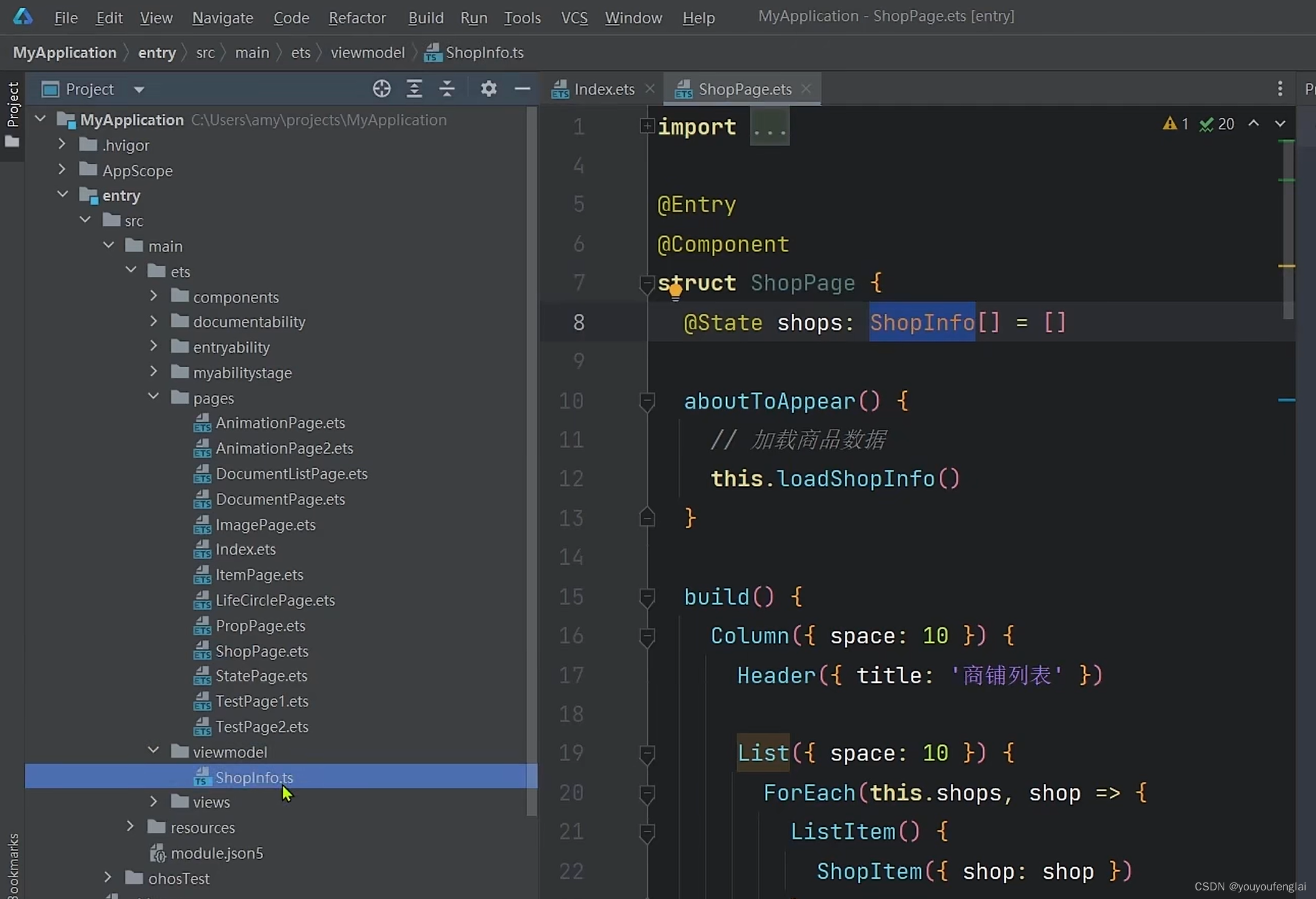Click the viewmodel breadcrumb
The image size is (1316, 899).
click(368, 53)
